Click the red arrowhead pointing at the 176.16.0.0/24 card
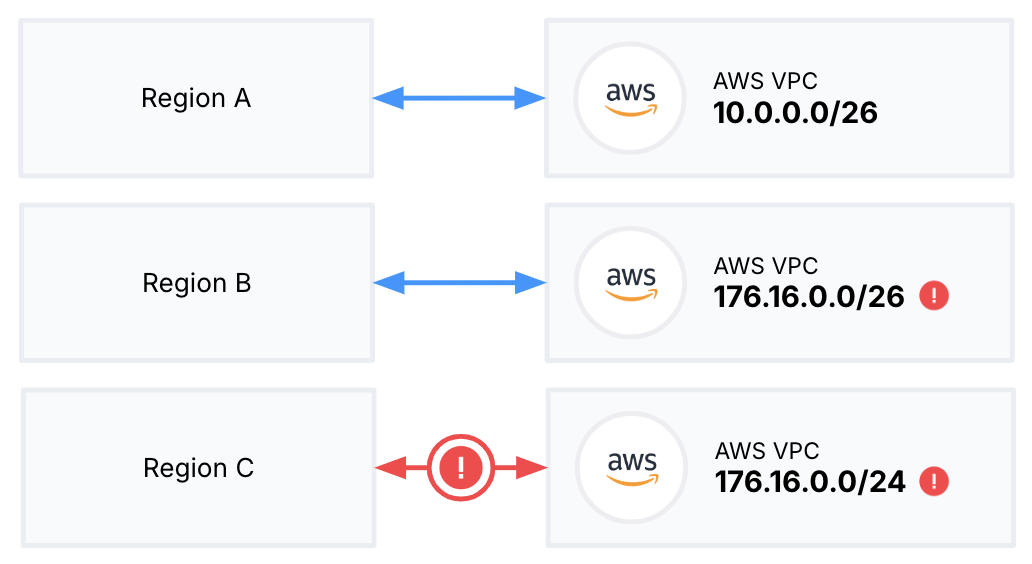The height and width of the screenshot is (564, 1032). point(533,467)
